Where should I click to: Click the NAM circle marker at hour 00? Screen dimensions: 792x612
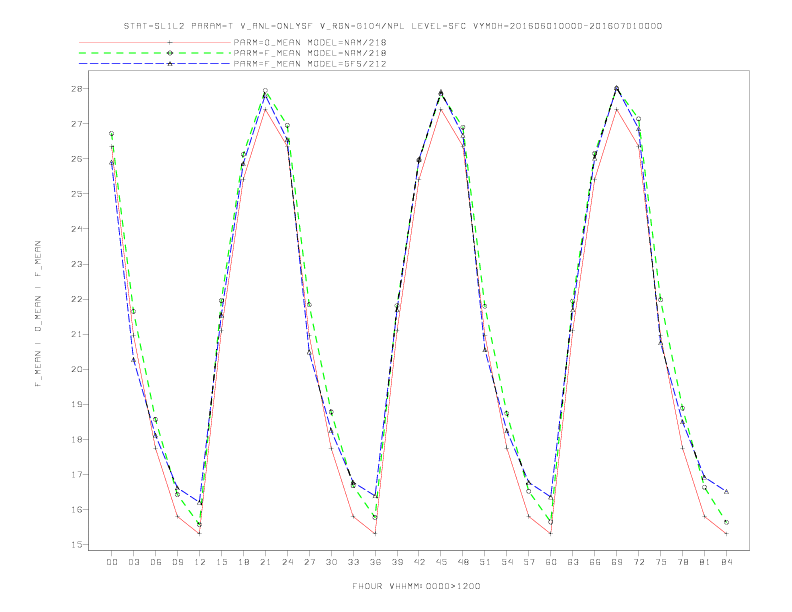coord(112,133)
